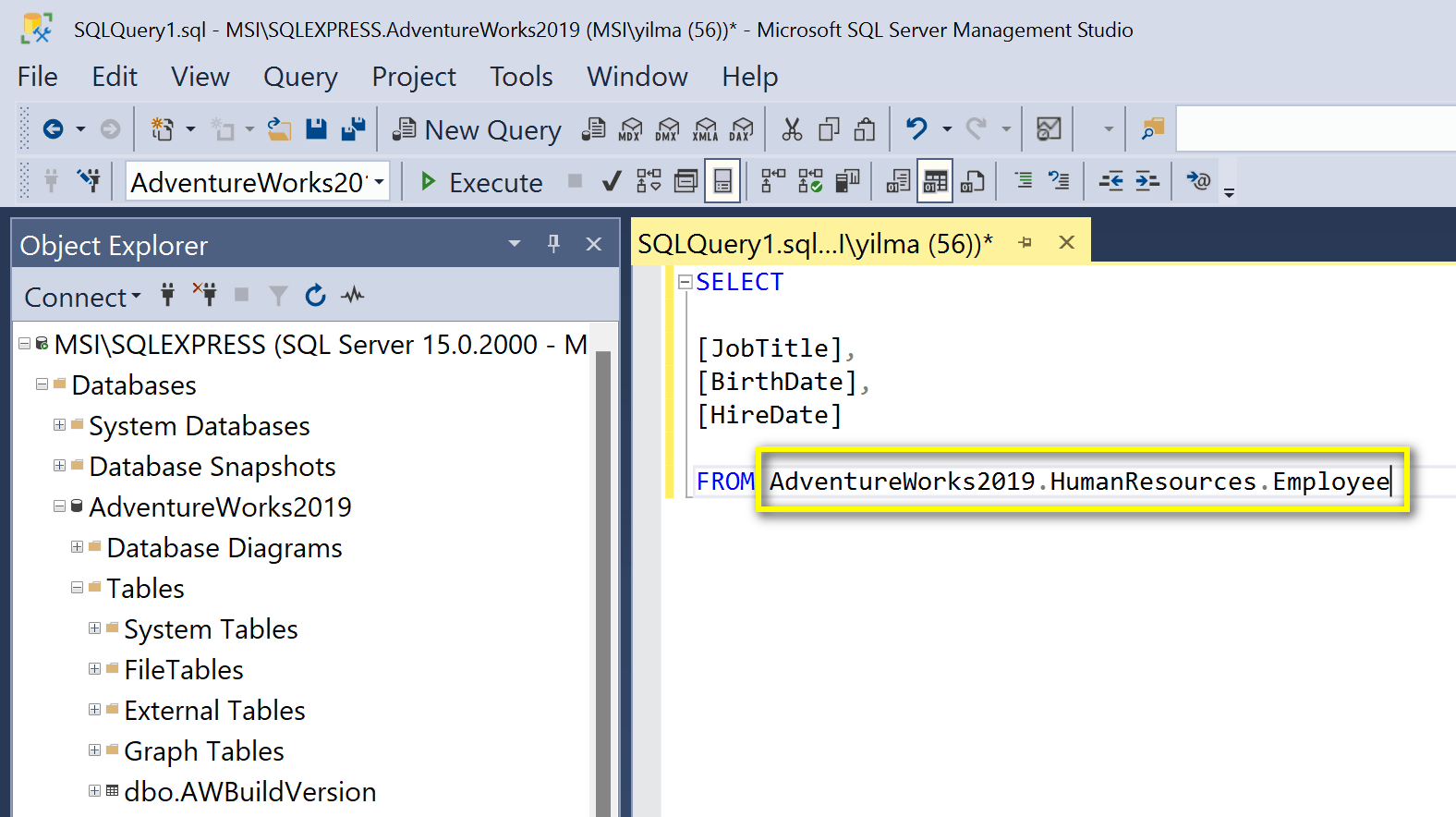Image resolution: width=1456 pixels, height=817 pixels.
Task: Collapse the Tables folder node
Action: [x=77, y=588]
